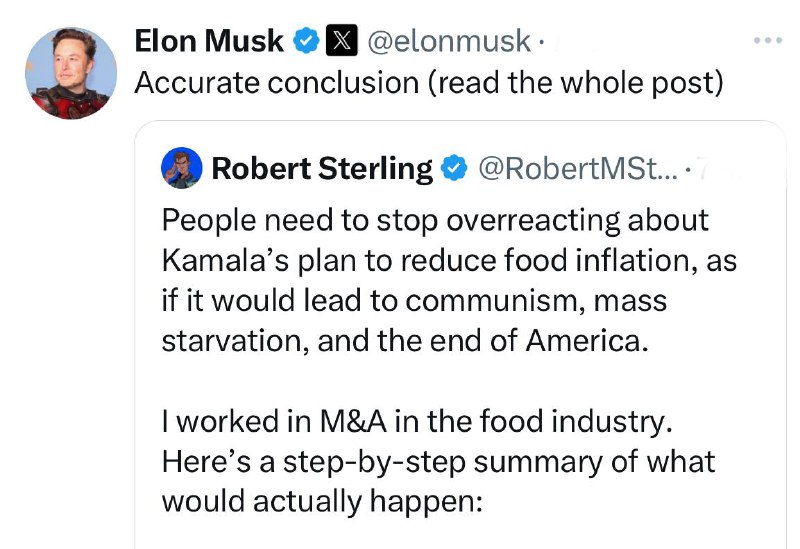Click the line mentioning Kamala's plan
This screenshot has width=800, height=549.
point(449,261)
